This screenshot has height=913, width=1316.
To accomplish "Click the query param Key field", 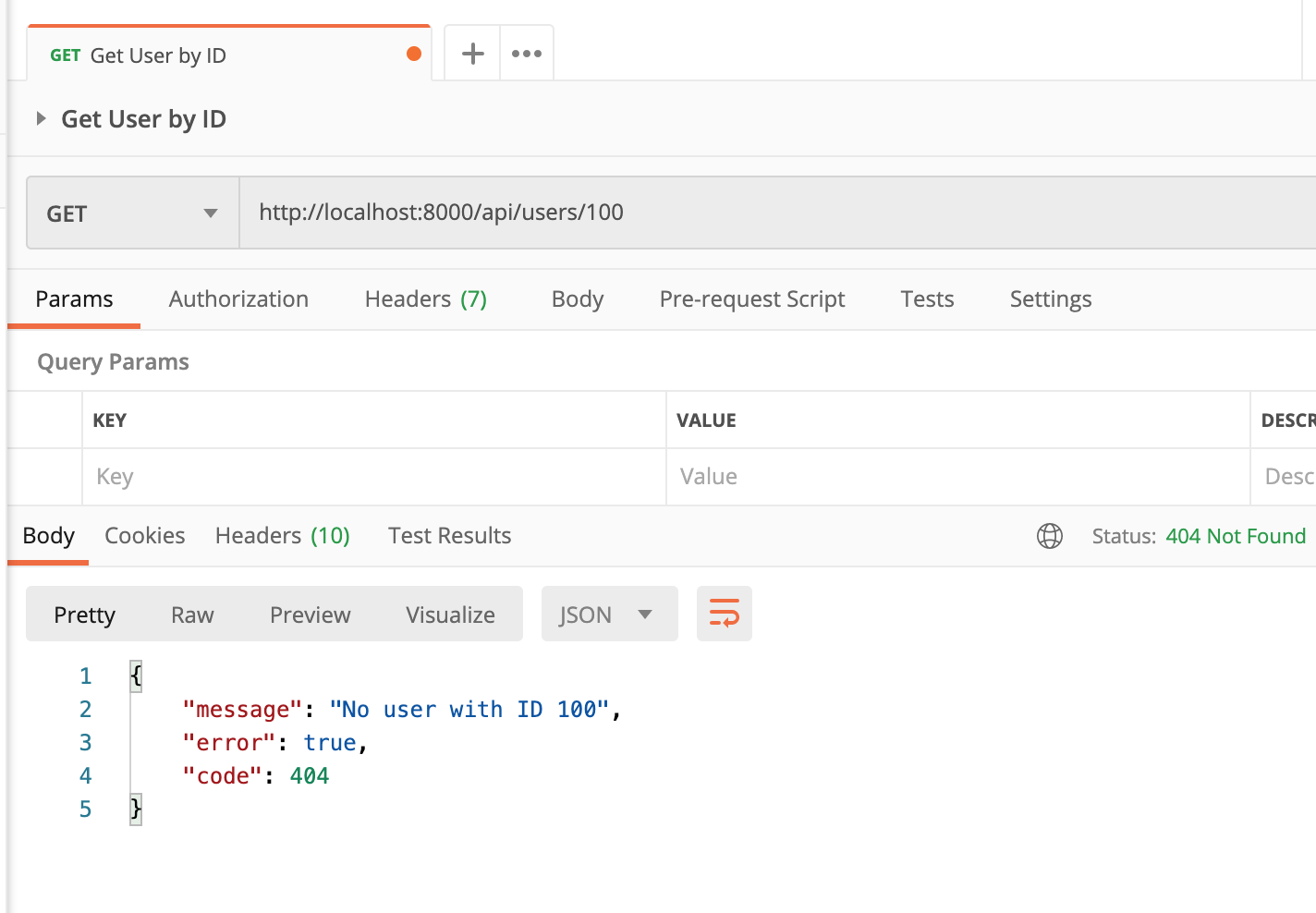I will [x=374, y=477].
